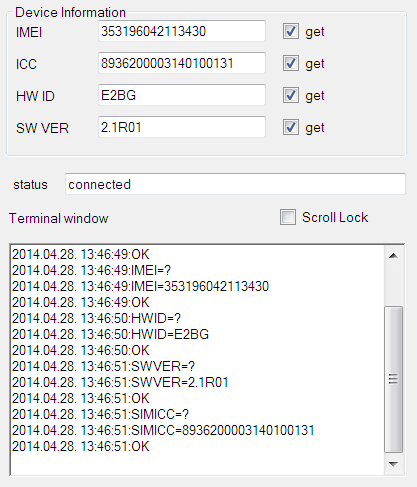This screenshot has height=487, width=417.
Task: Uncheck the IMEI get checkbox
Action: [x=291, y=32]
